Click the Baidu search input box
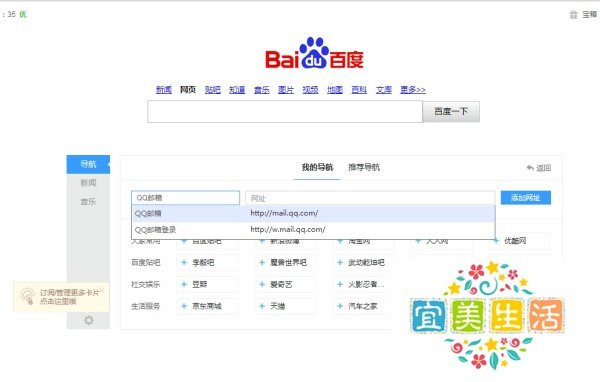This screenshot has width=600, height=382. [285, 111]
